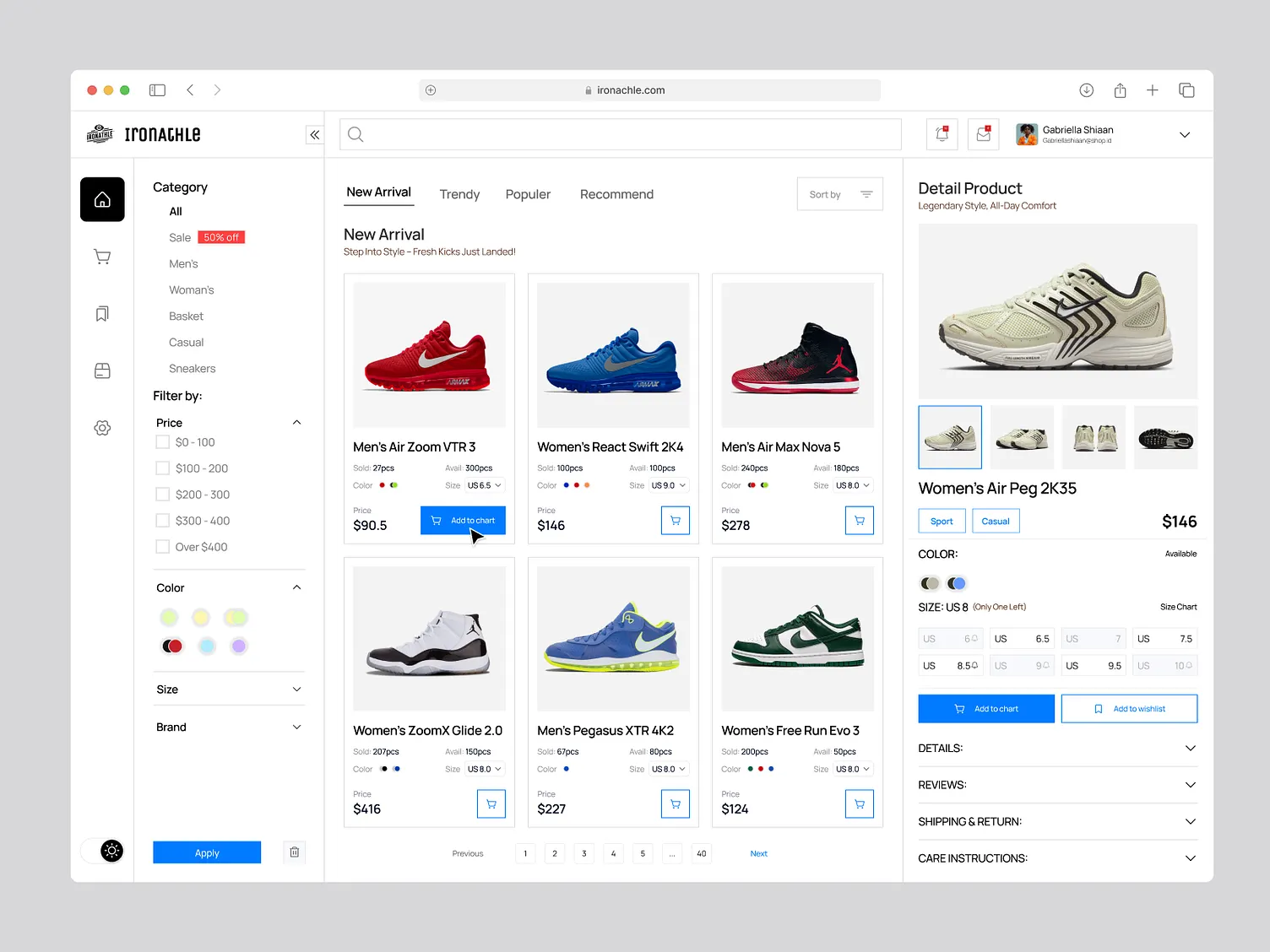The image size is (1270, 952).
Task: Open the shopping cart sidebar icon
Action: [x=102, y=257]
